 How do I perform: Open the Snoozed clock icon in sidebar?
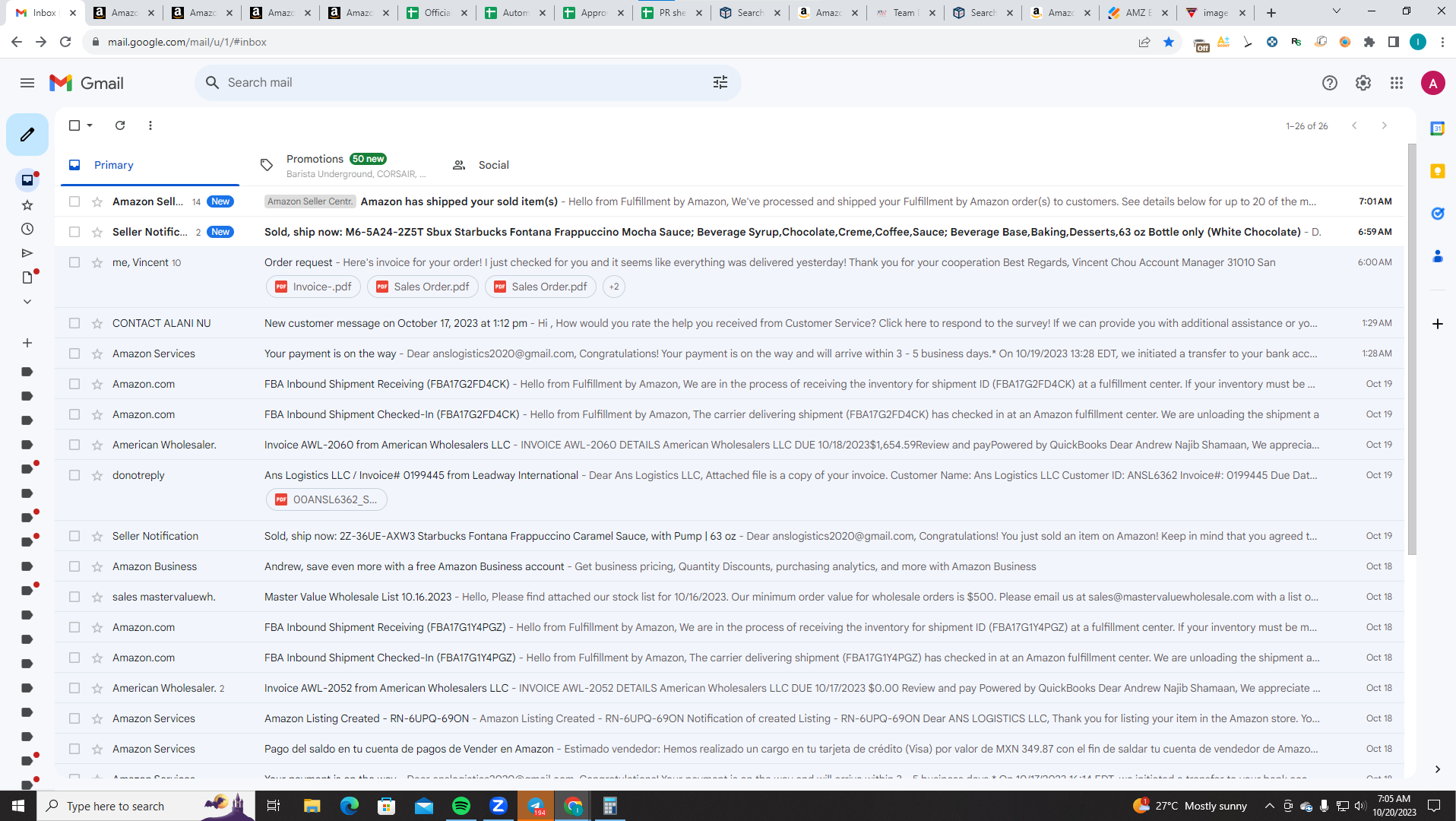click(x=27, y=229)
